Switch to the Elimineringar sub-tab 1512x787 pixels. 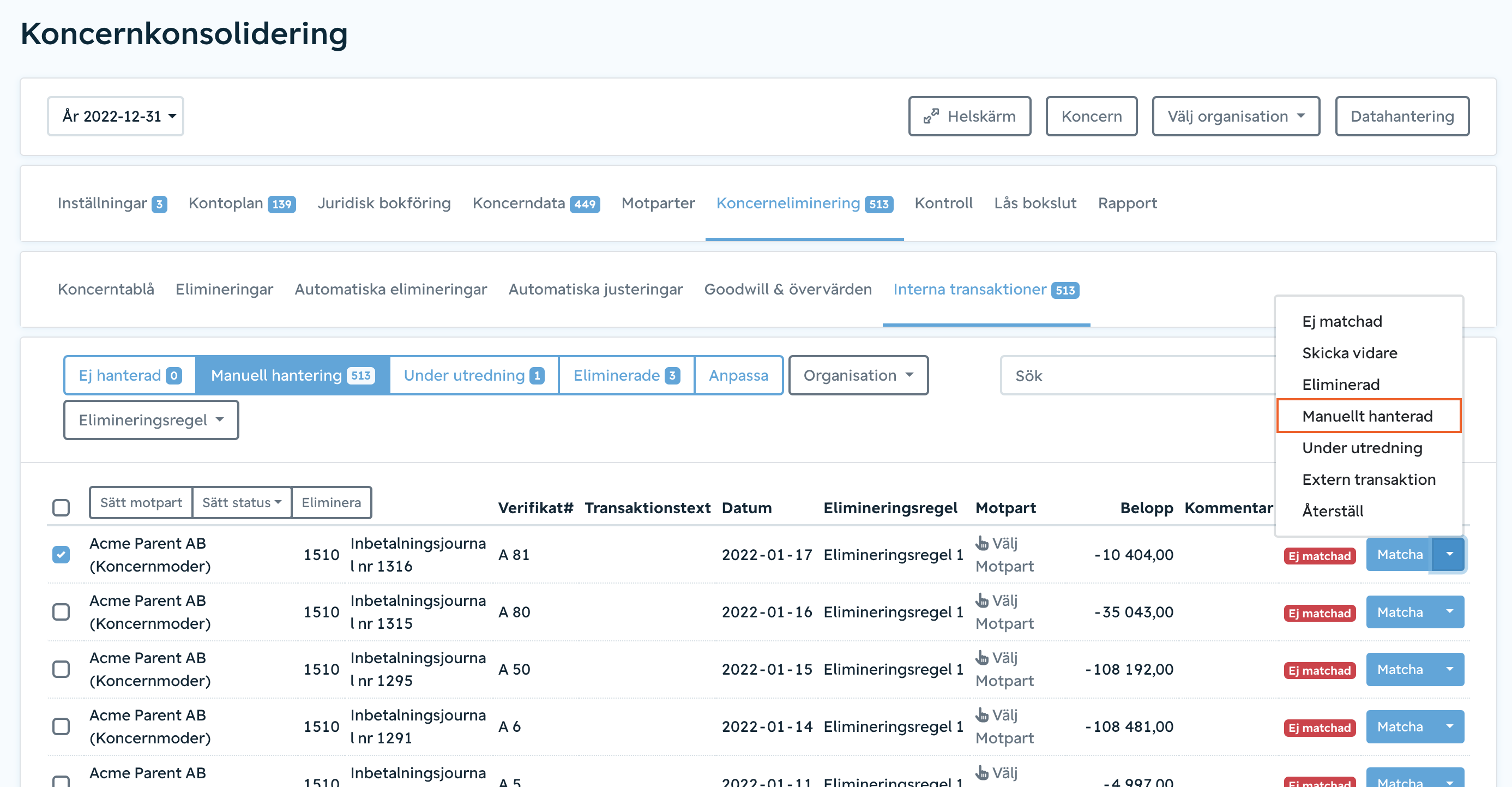click(x=224, y=290)
